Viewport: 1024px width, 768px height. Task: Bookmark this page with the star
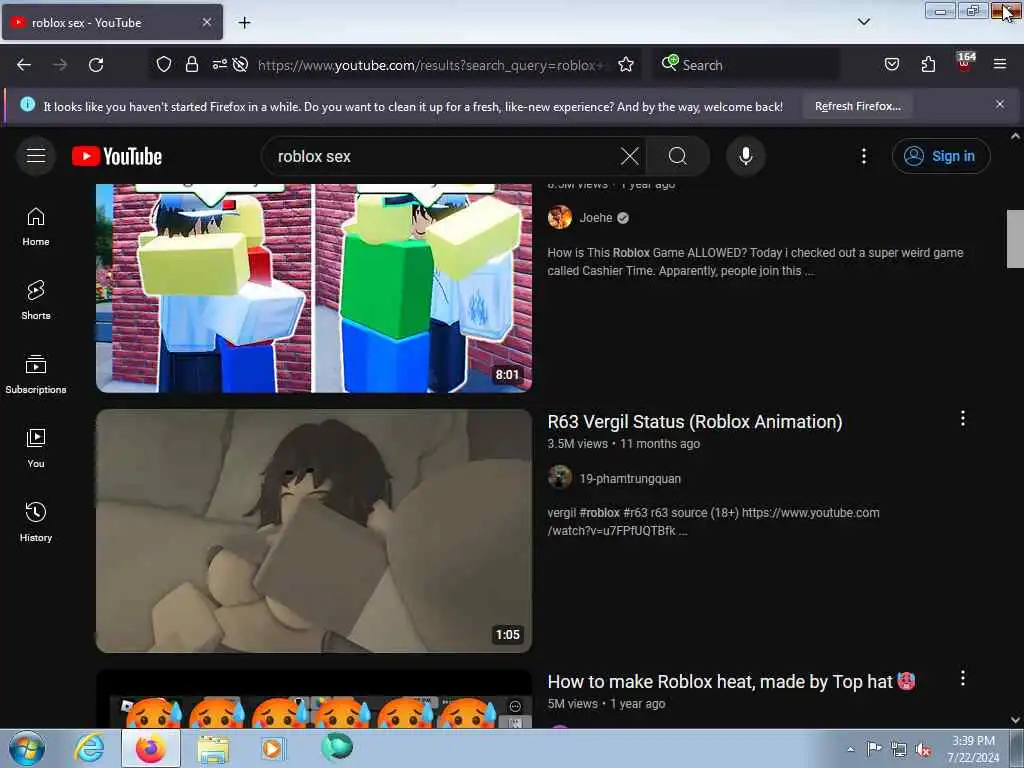(x=626, y=64)
